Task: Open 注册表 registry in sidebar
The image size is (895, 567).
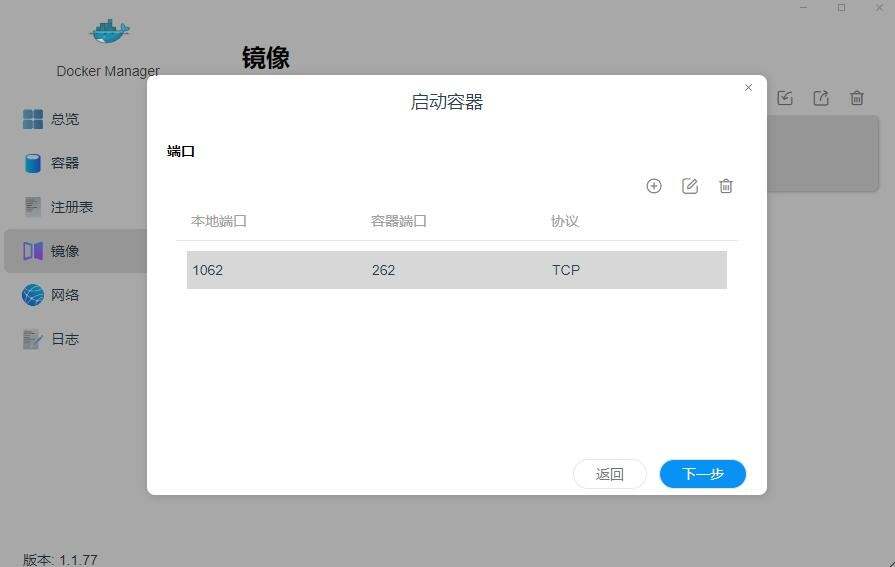Action: pyautogui.click(x=74, y=207)
